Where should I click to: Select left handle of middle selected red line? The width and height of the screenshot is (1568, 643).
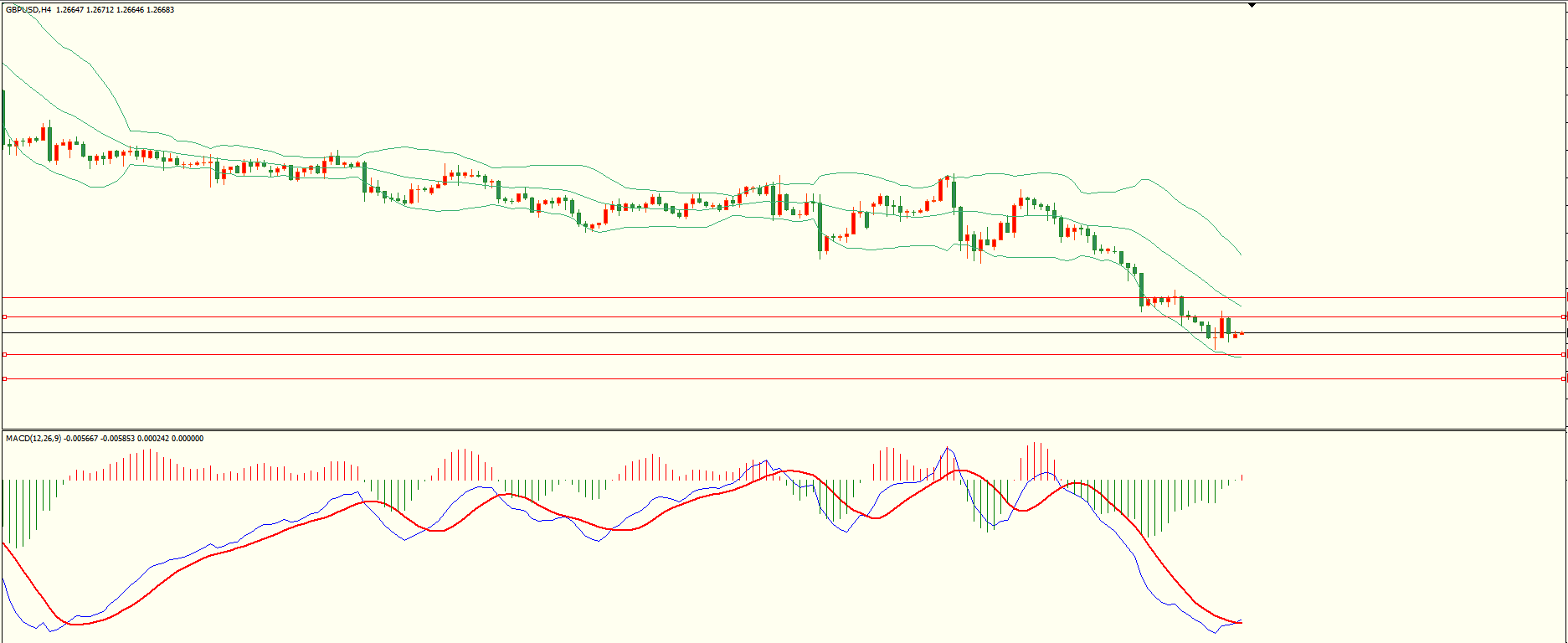coord(4,355)
